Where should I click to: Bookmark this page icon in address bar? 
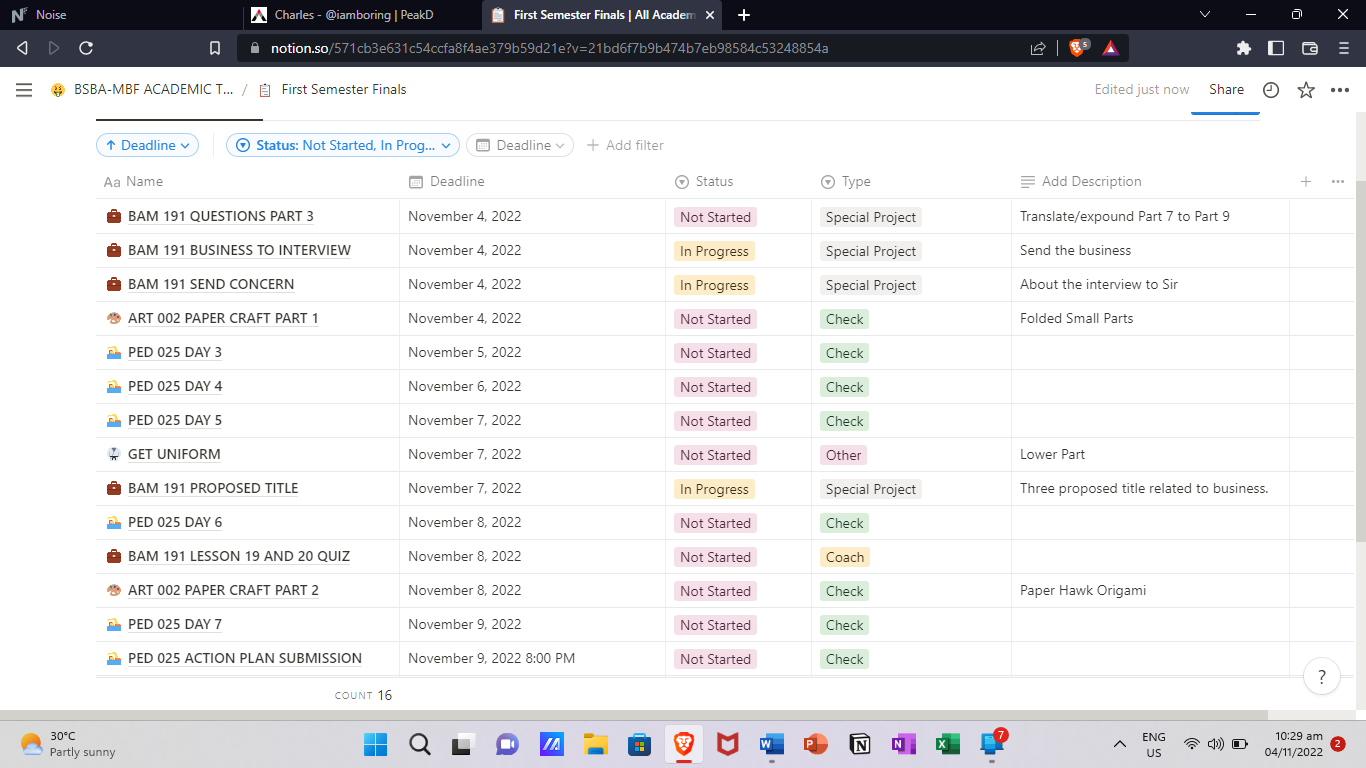(x=215, y=48)
